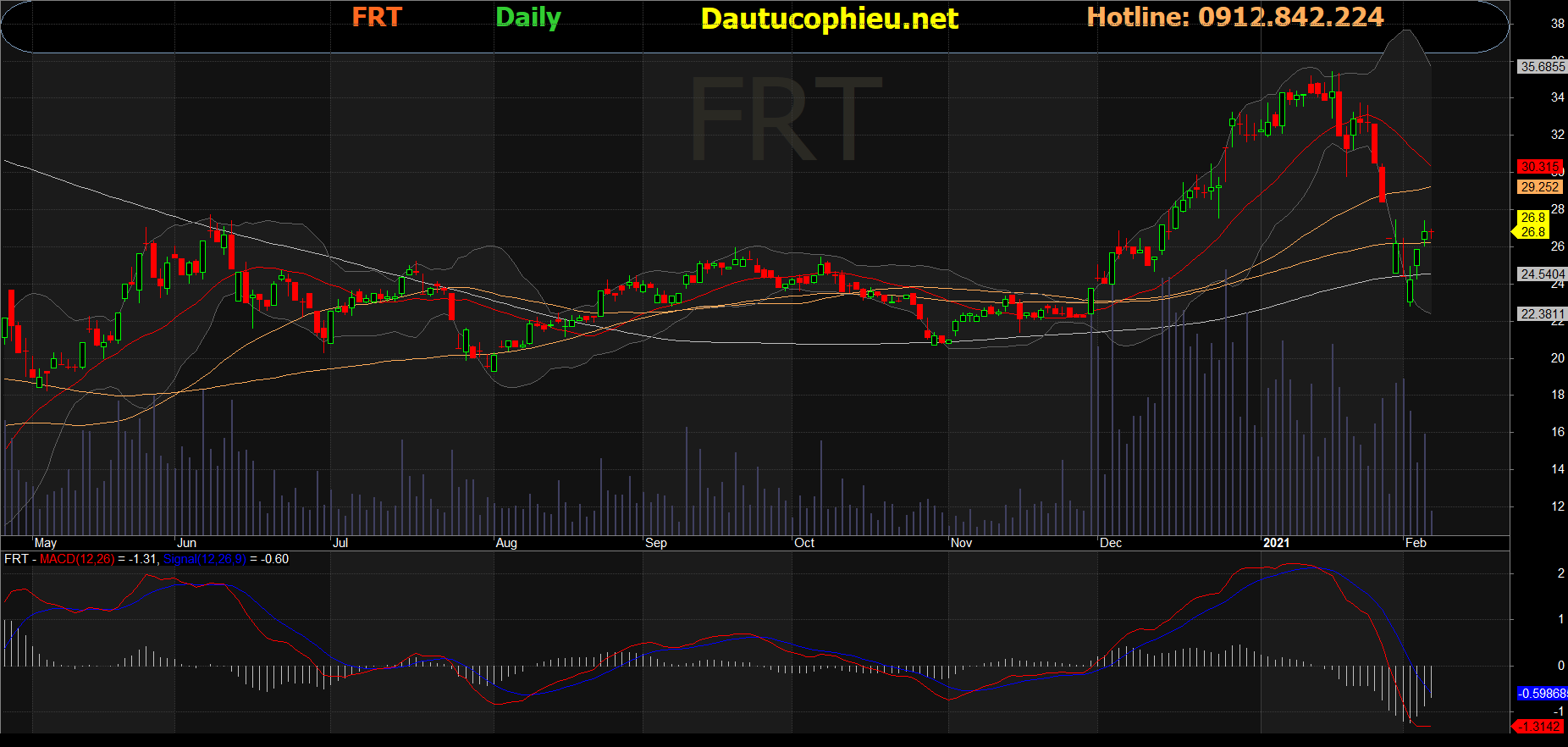
Task: Select the blue -0.598688 signal value tag
Action: pyautogui.click(x=1542, y=694)
